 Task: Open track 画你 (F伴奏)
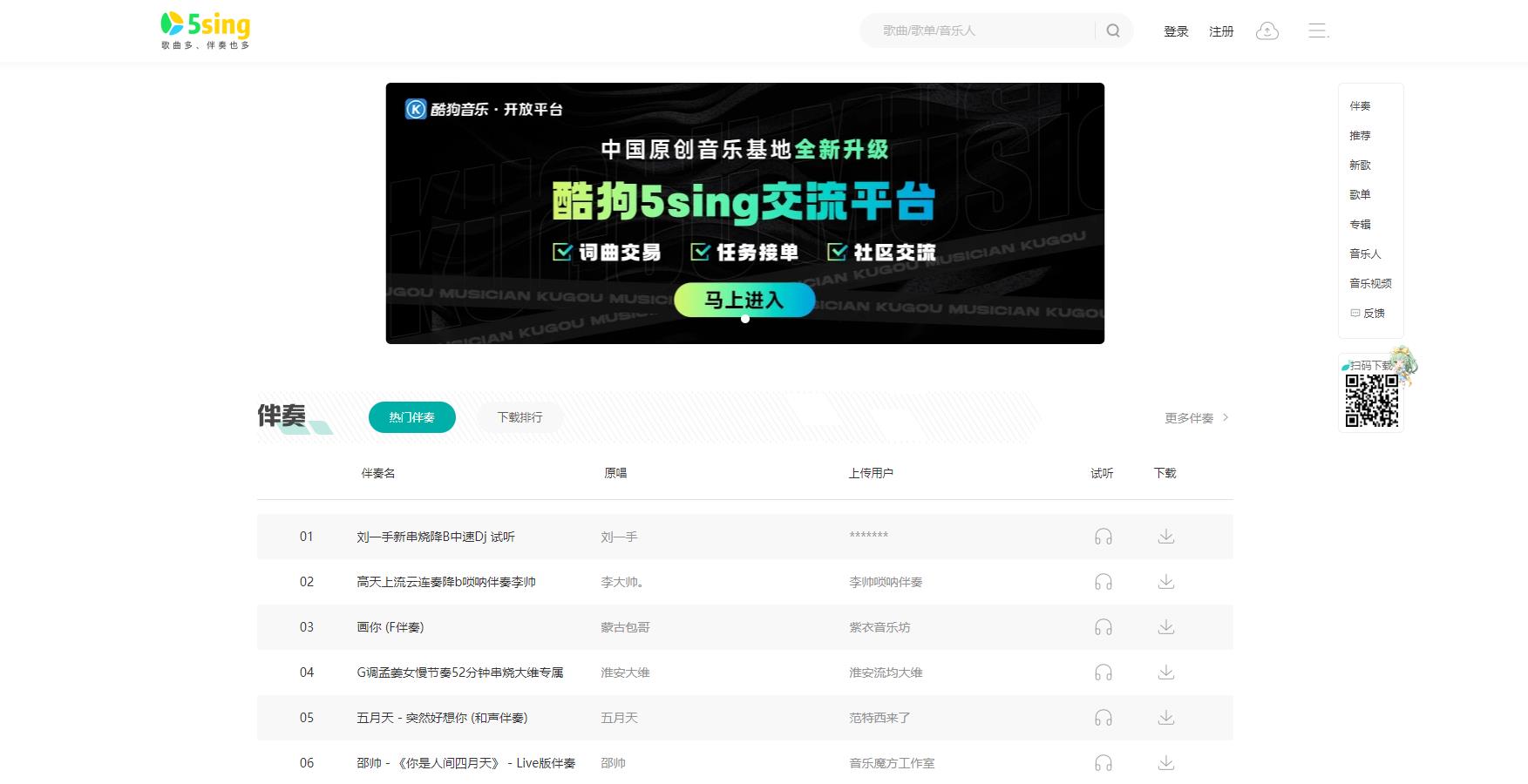point(390,627)
